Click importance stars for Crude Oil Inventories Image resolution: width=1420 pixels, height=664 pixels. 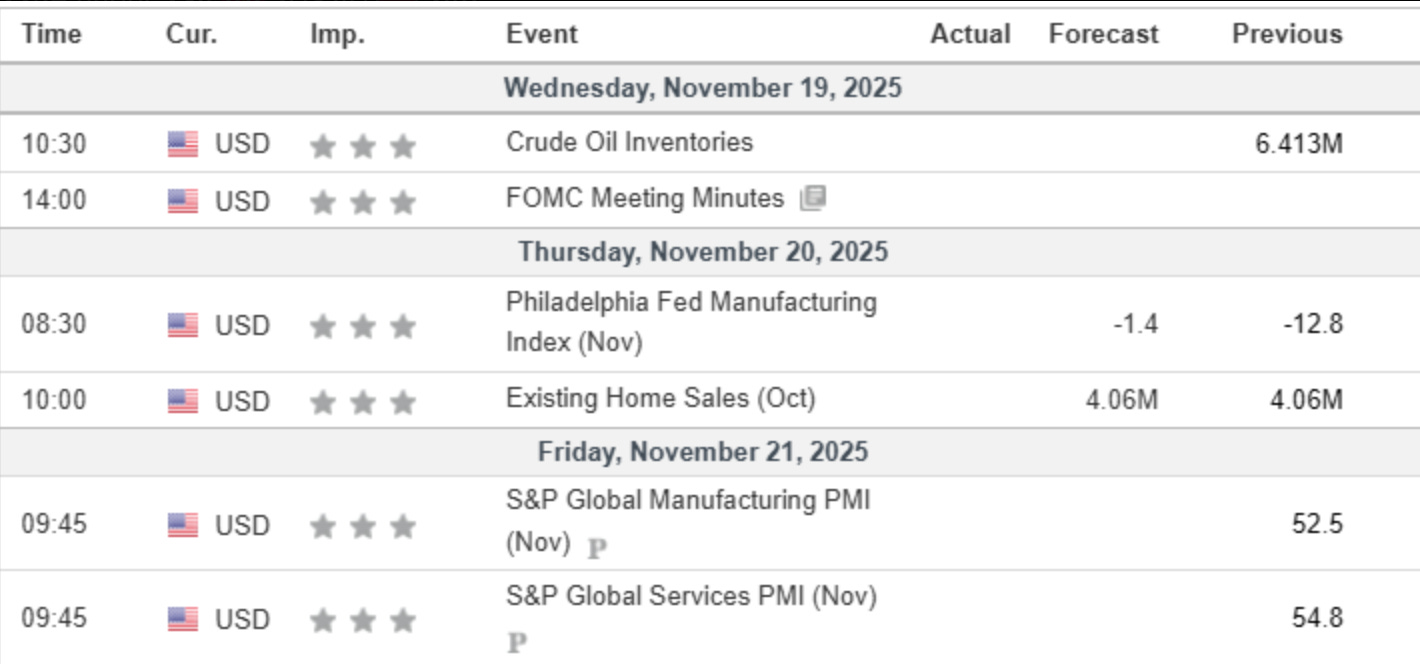click(x=362, y=147)
